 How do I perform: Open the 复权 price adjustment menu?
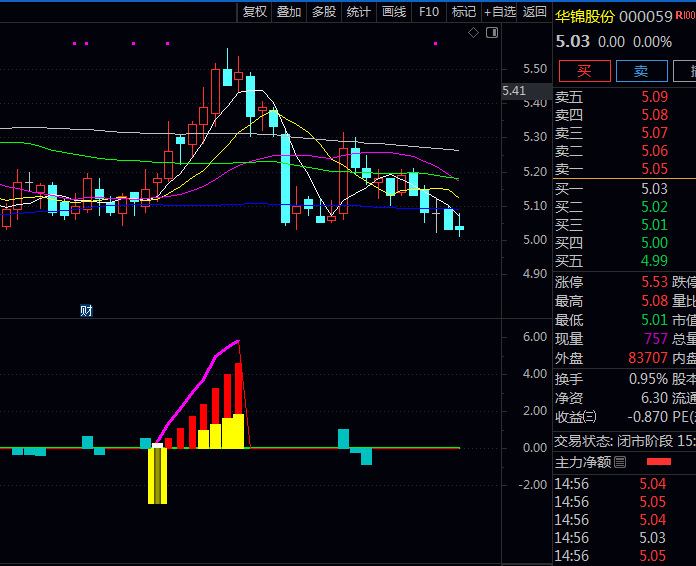pos(255,12)
